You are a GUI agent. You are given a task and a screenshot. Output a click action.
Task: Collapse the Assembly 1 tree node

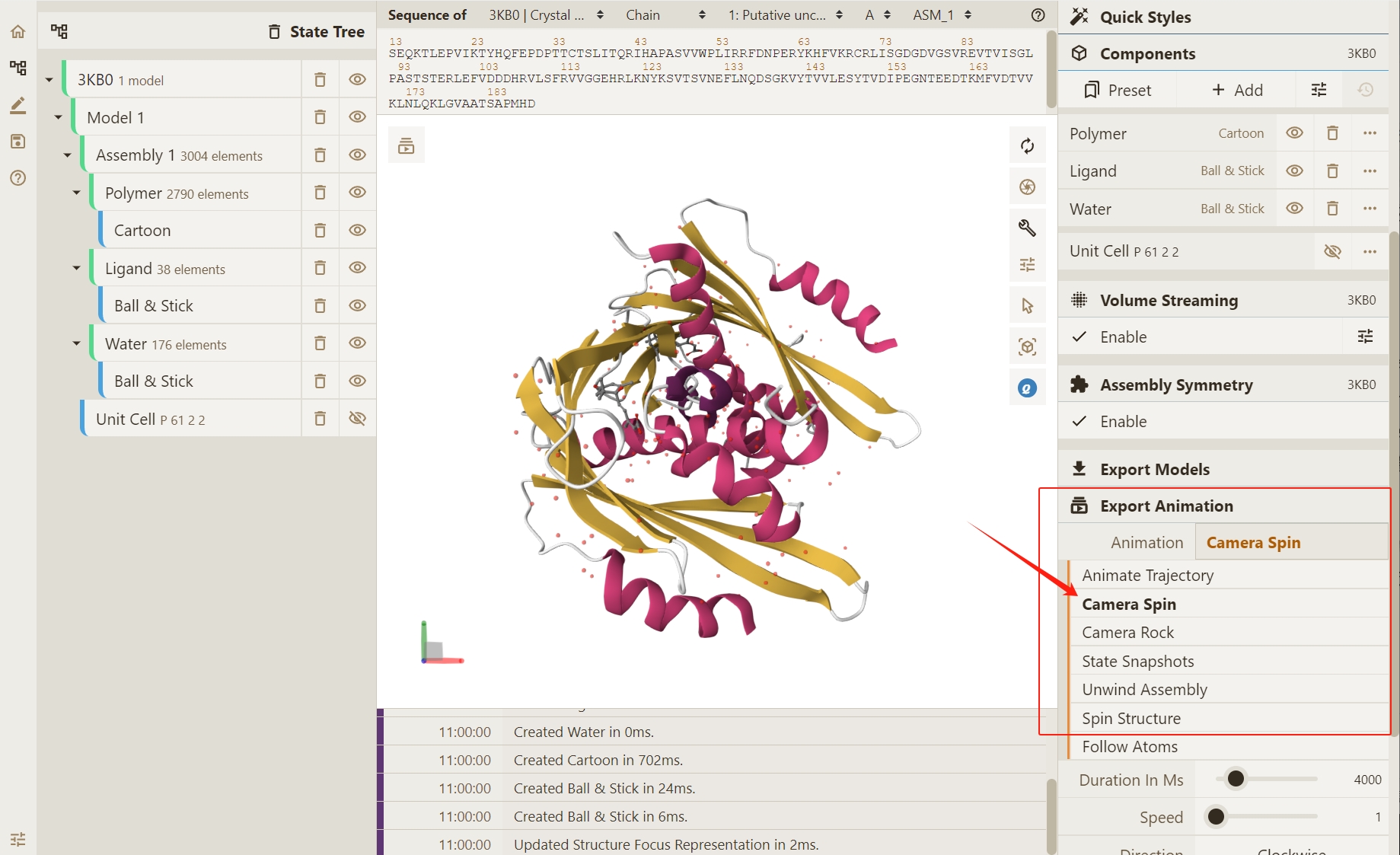coord(67,155)
